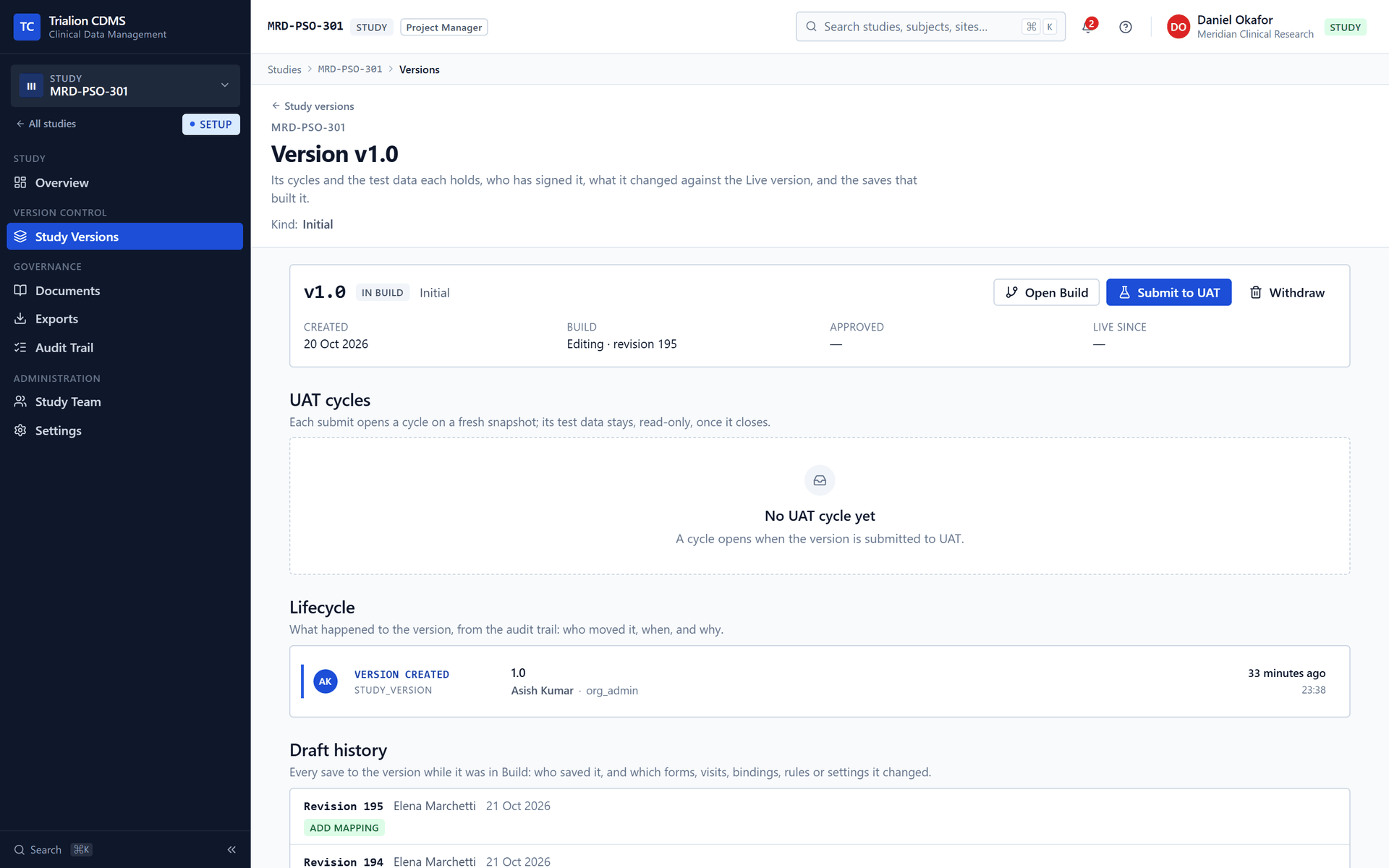Focus the Search studies, subjects, sites field
Screen dimensions: 1389x868
point(930,27)
